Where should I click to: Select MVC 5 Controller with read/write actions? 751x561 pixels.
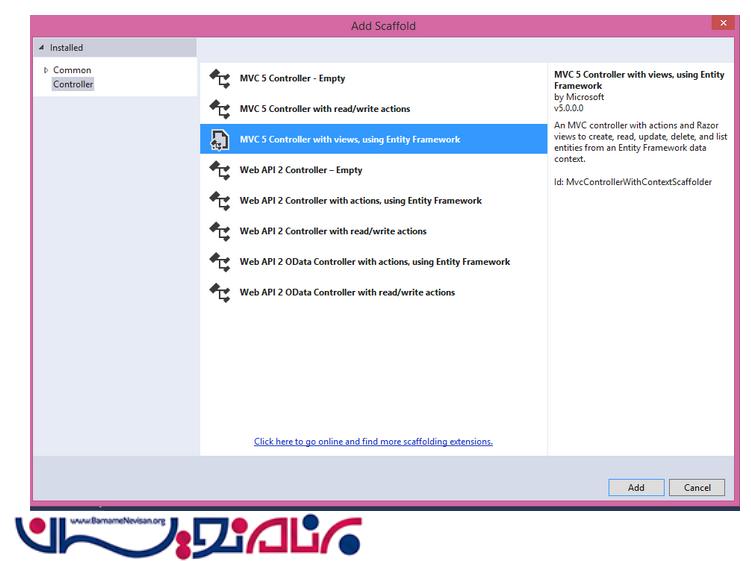click(374, 109)
